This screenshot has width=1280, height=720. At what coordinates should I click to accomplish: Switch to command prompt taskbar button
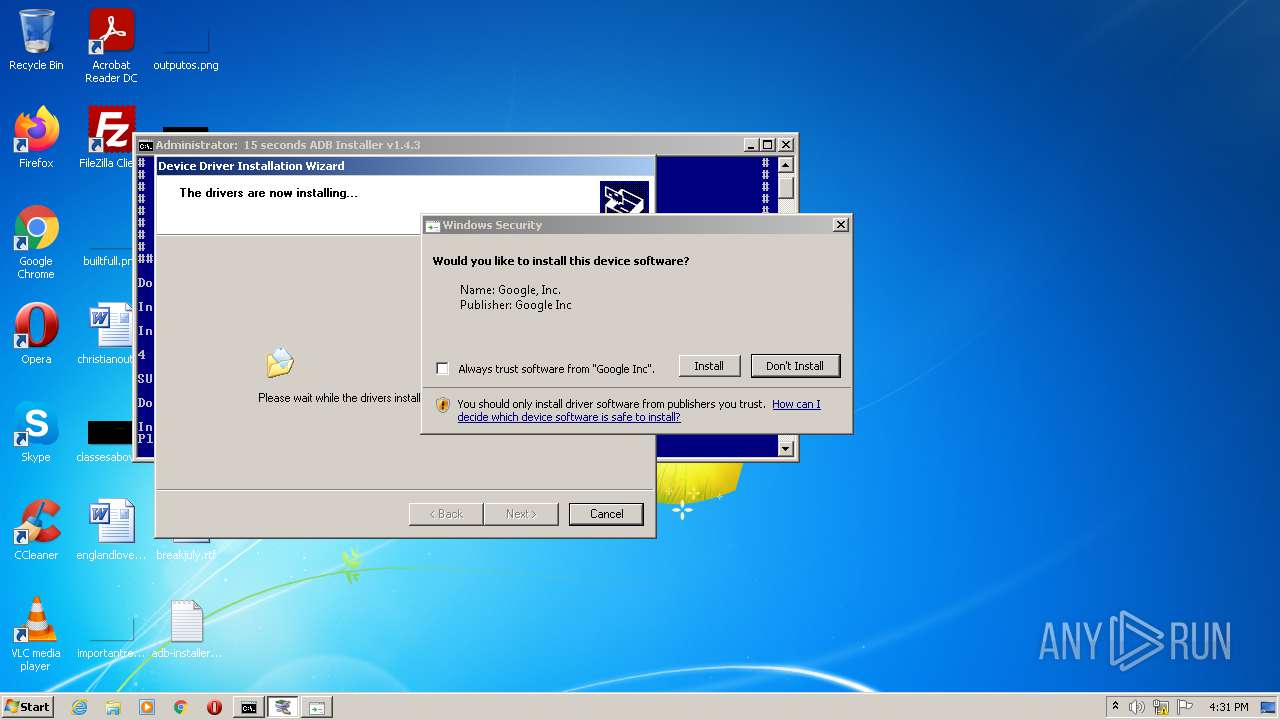[x=248, y=707]
